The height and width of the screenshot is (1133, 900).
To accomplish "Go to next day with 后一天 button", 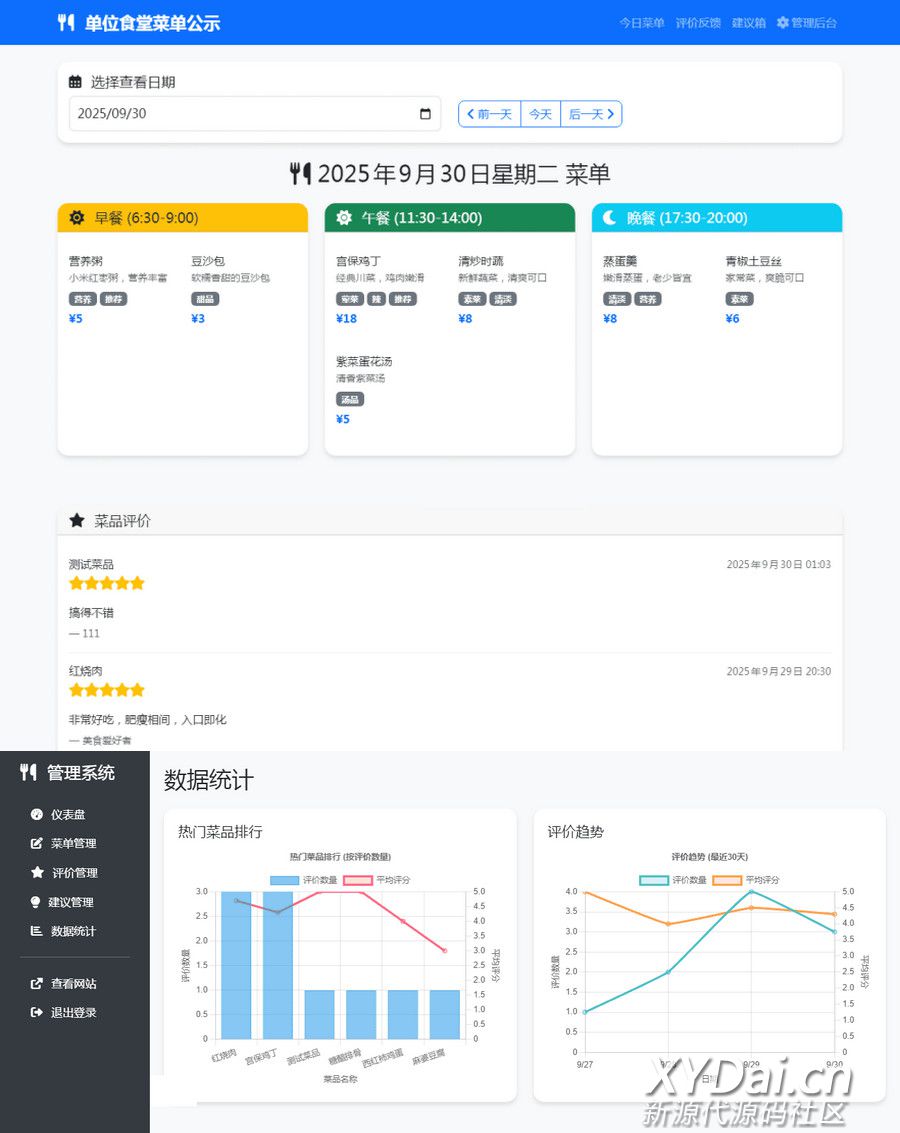I will click(x=591, y=114).
